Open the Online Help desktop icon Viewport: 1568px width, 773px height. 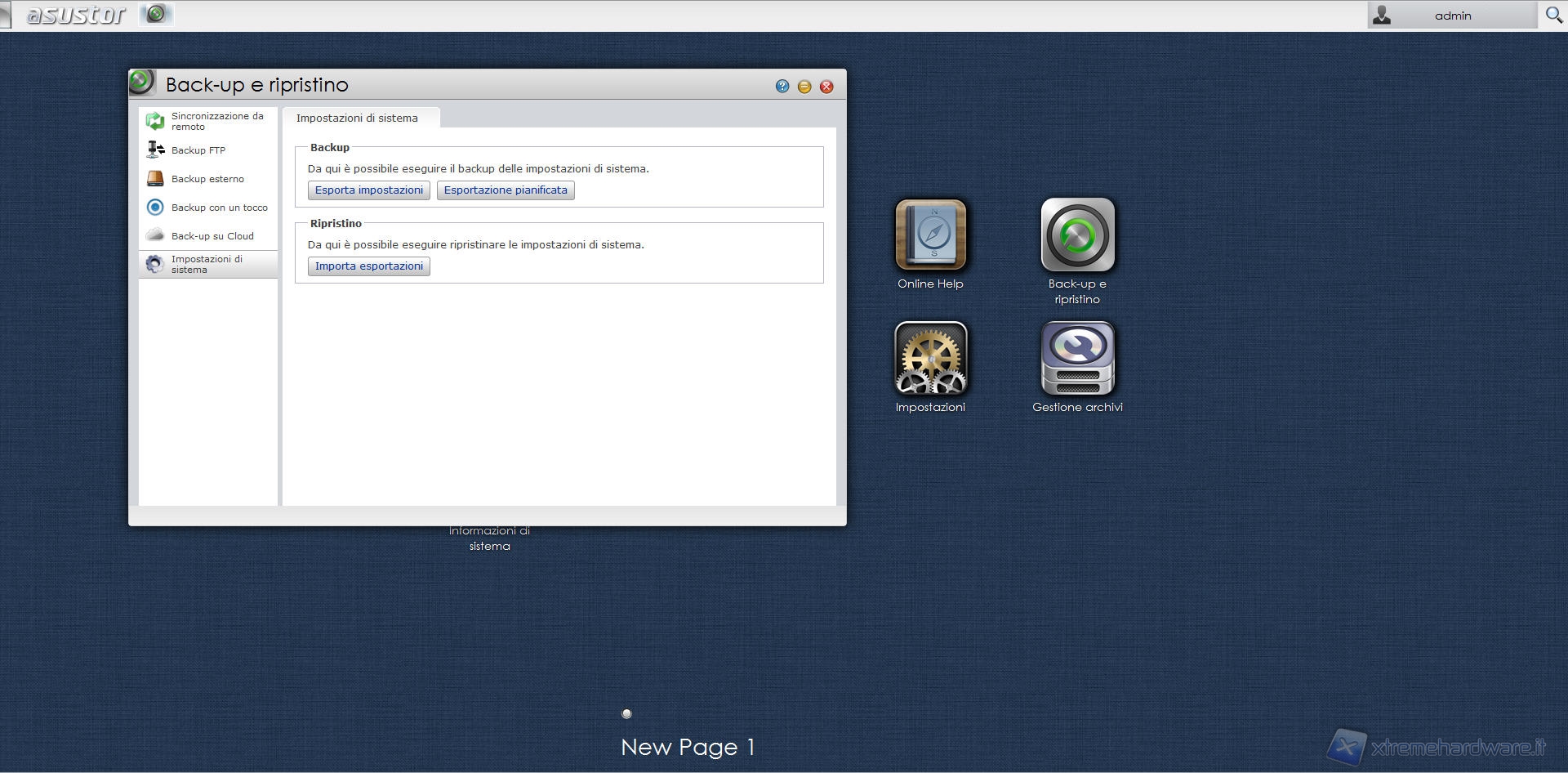click(x=930, y=235)
